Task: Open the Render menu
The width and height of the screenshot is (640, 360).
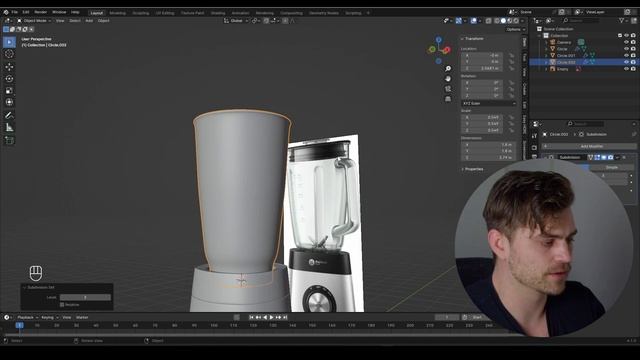Action: click(x=40, y=12)
